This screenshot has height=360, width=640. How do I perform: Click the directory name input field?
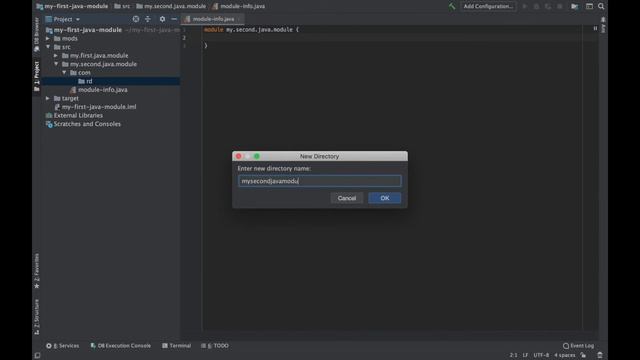click(320, 181)
